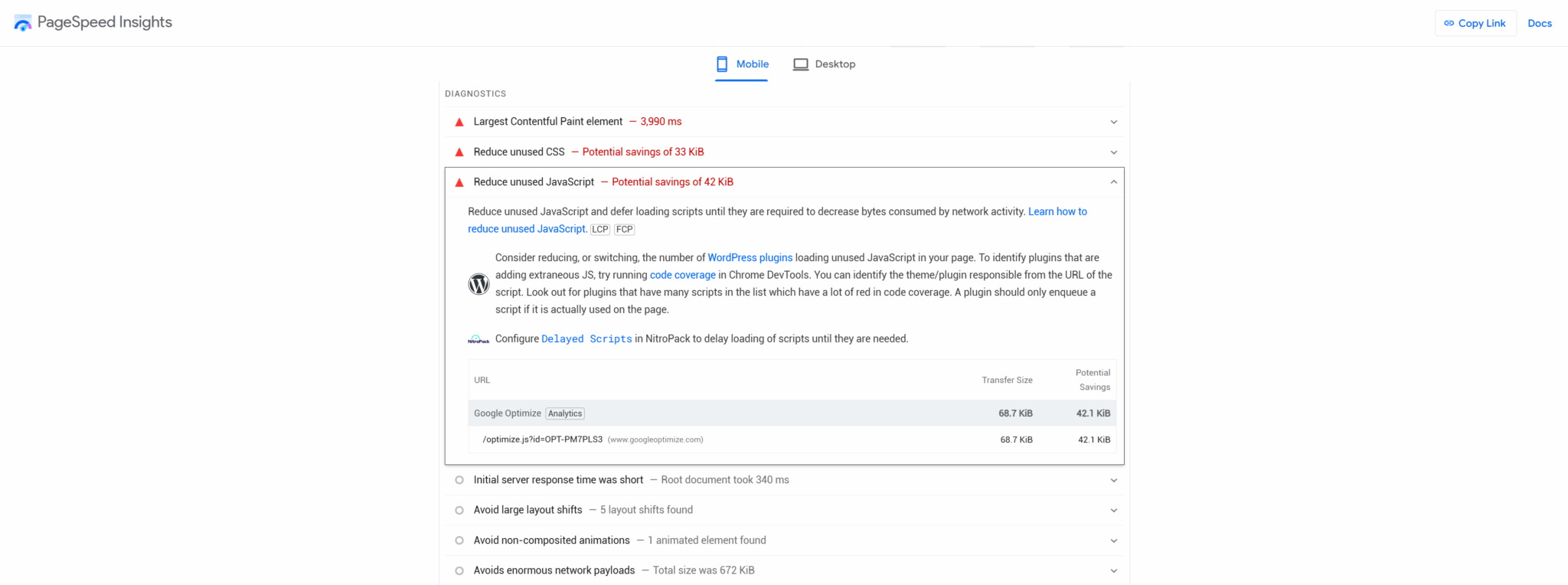
Task: Expand Avoids enormous network payloads chevron
Action: pos(1114,570)
